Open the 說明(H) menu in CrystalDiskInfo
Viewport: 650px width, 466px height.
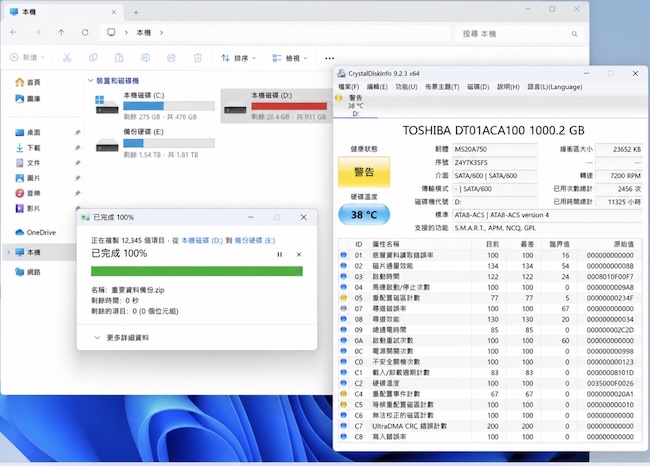coord(508,87)
